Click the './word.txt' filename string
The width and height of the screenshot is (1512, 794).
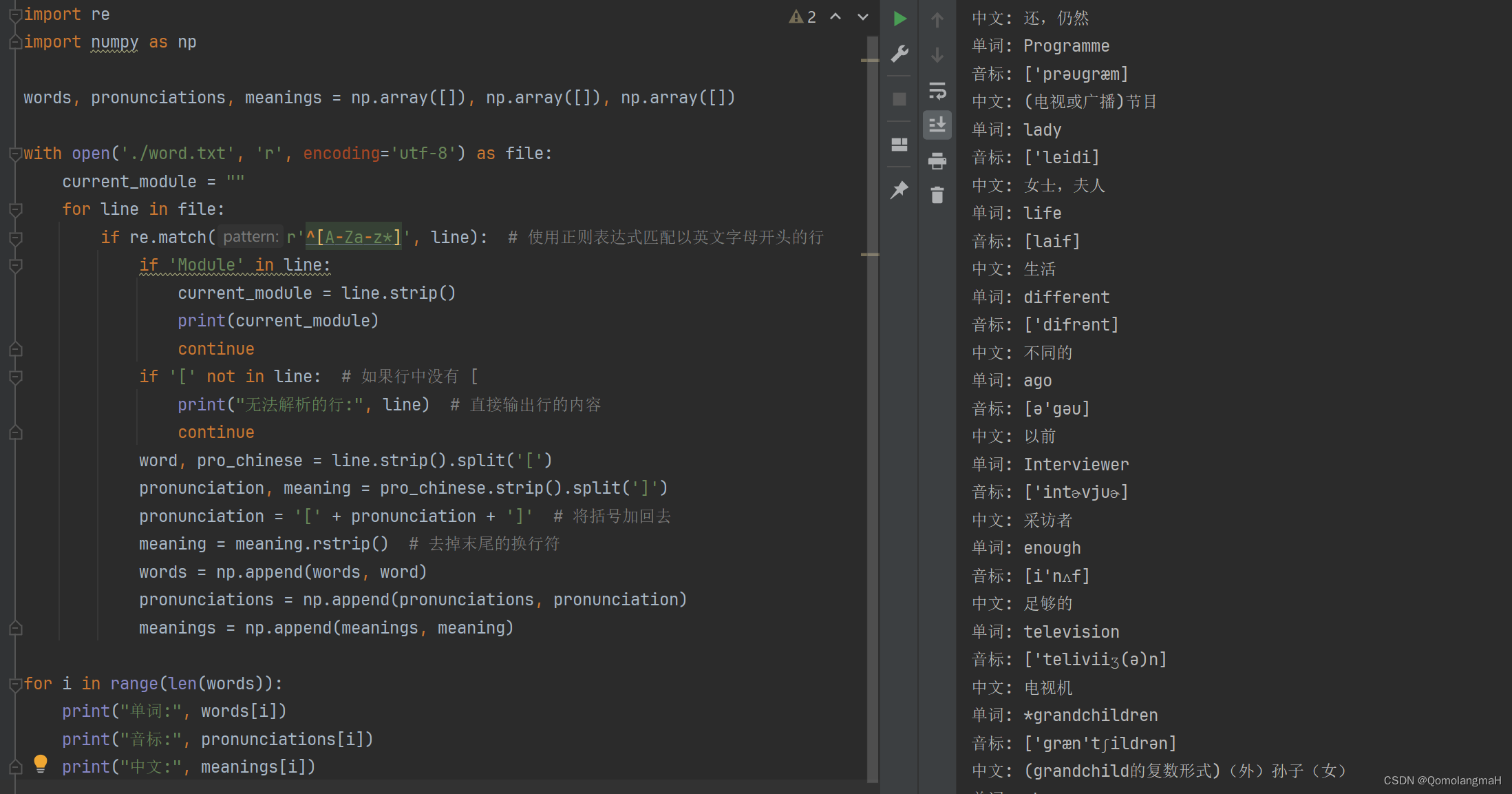pyautogui.click(x=178, y=154)
